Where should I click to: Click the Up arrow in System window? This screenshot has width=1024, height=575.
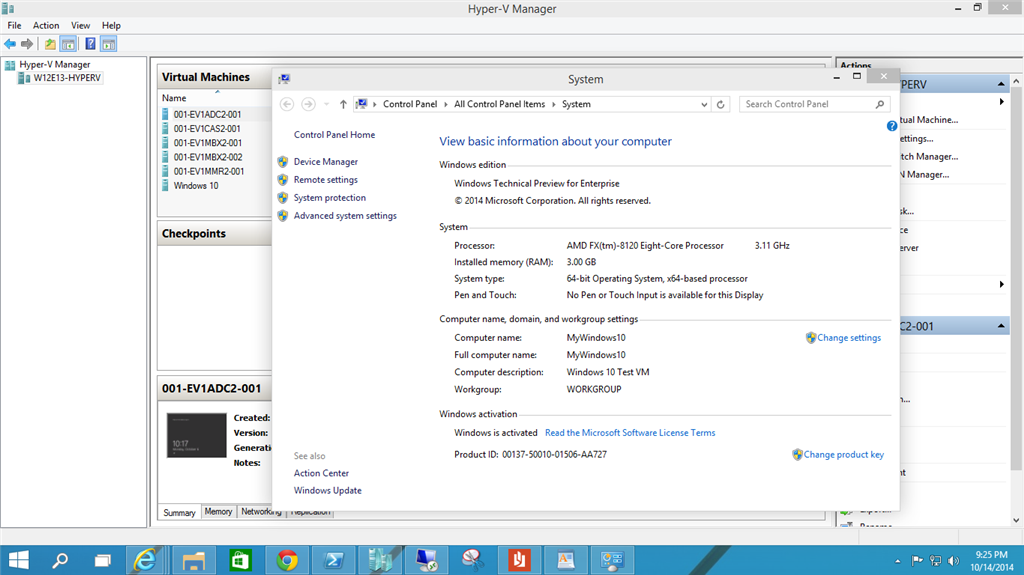(343, 104)
